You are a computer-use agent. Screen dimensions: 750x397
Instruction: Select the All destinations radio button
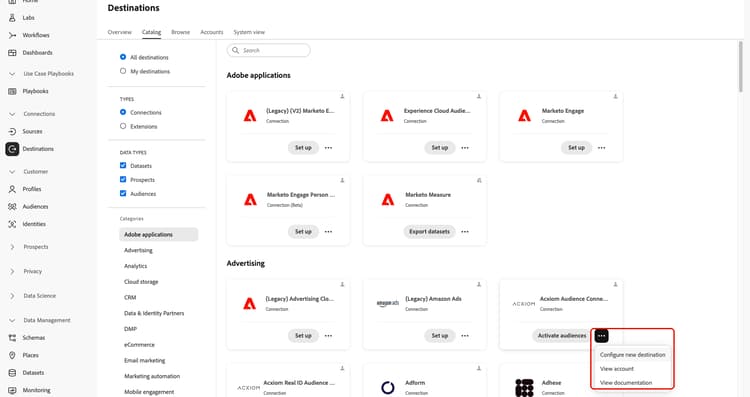click(x=123, y=57)
